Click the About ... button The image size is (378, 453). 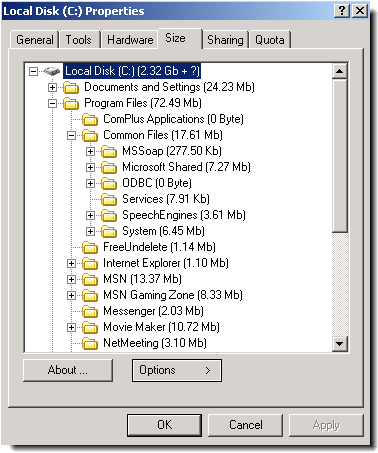pos(68,370)
